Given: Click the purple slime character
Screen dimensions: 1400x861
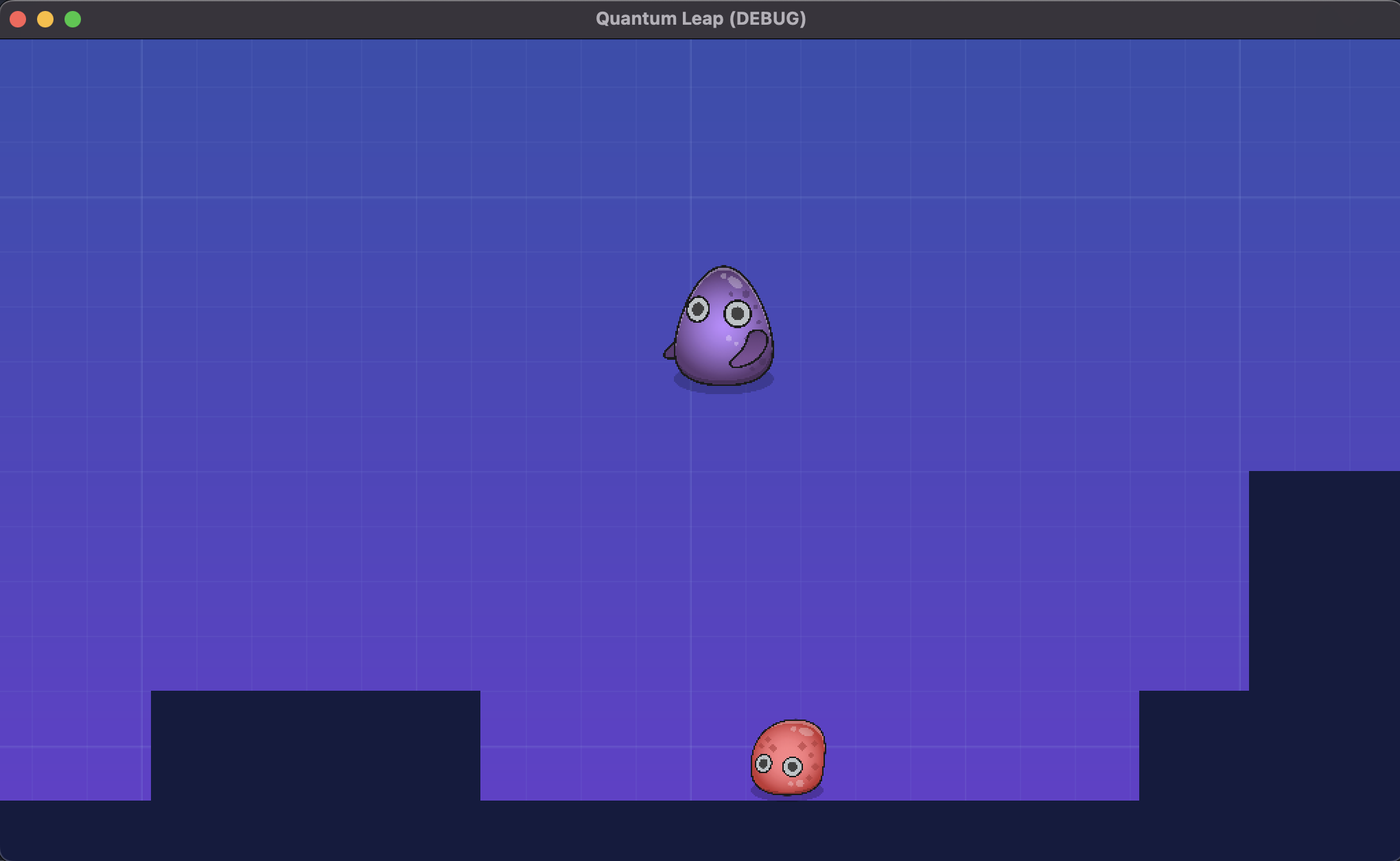Looking at the screenshot, I should (723, 328).
